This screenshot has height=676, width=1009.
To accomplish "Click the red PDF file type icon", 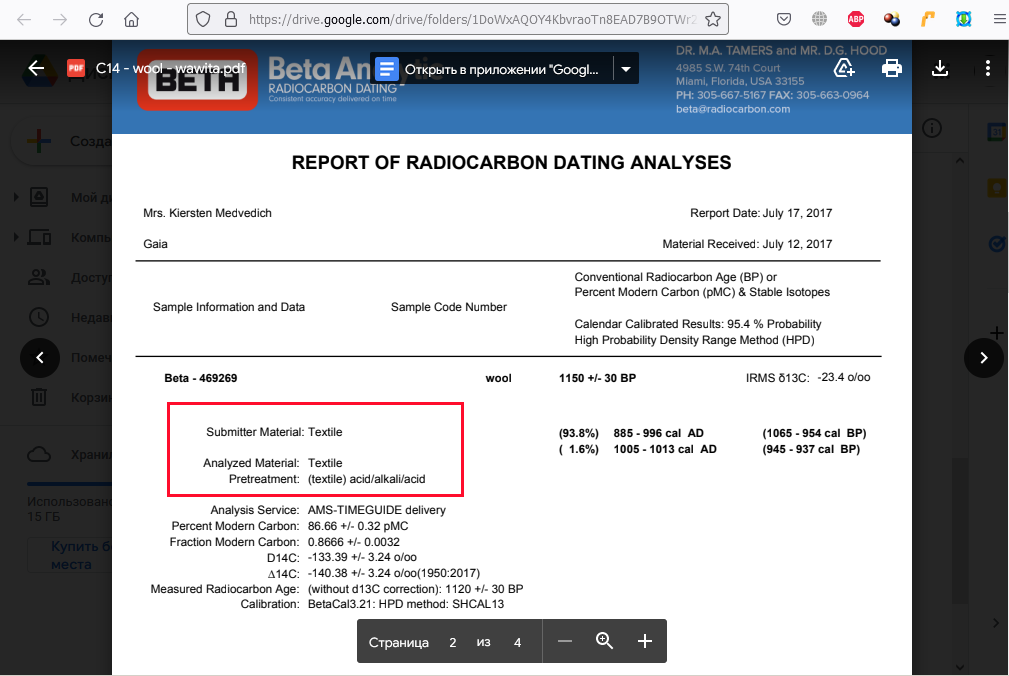I will click(x=76, y=68).
